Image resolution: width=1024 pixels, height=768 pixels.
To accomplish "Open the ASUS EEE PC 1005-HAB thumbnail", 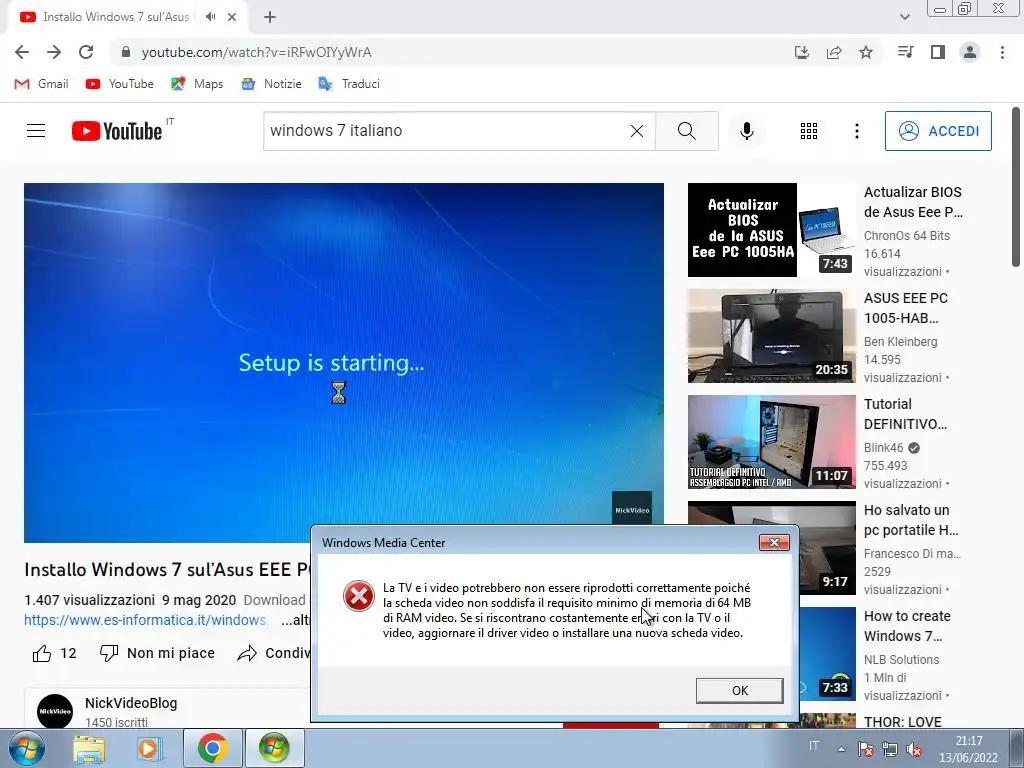I will (771, 336).
